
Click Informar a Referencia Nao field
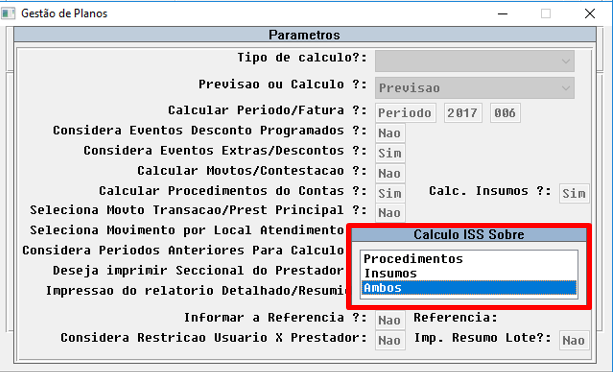[390, 320]
